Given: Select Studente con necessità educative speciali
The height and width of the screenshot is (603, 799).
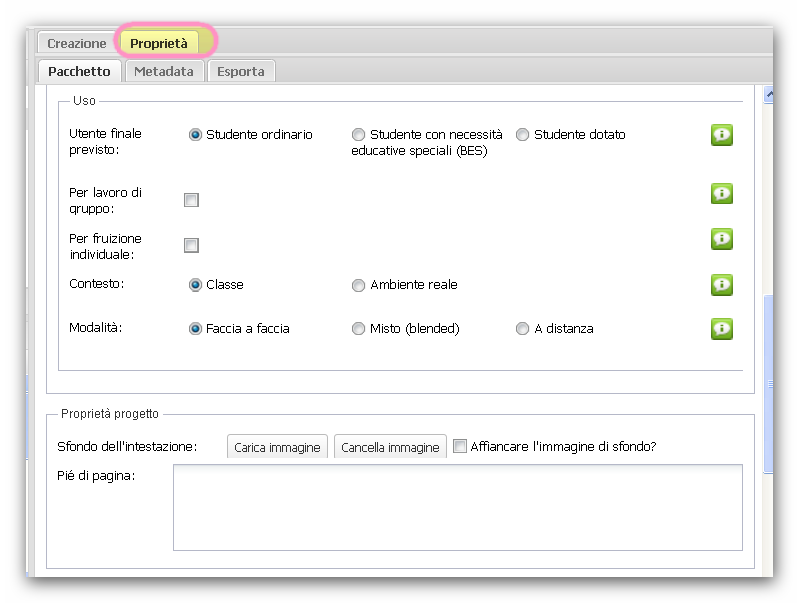Looking at the screenshot, I should point(358,135).
